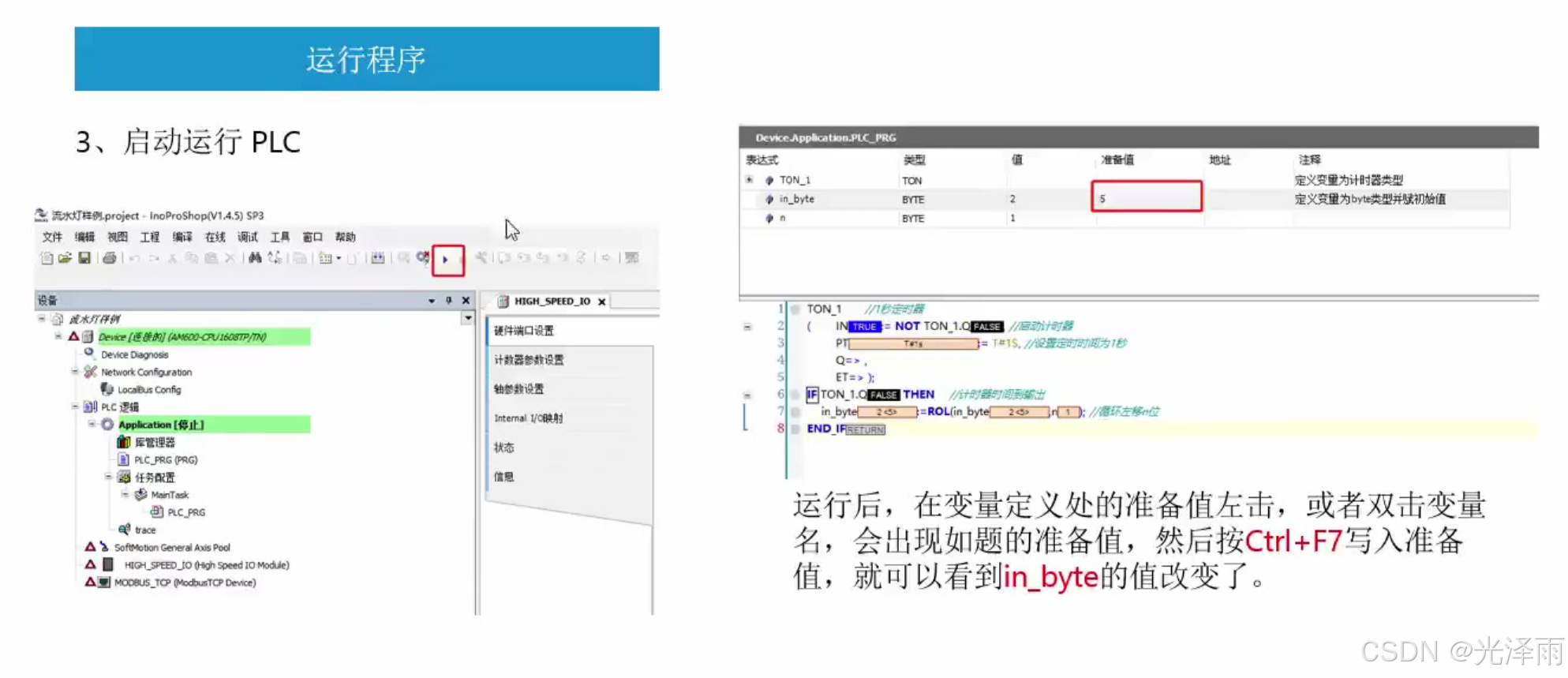This screenshot has height=678, width=1568.
Task: Click the Save project toolbar icon
Action: [84, 258]
